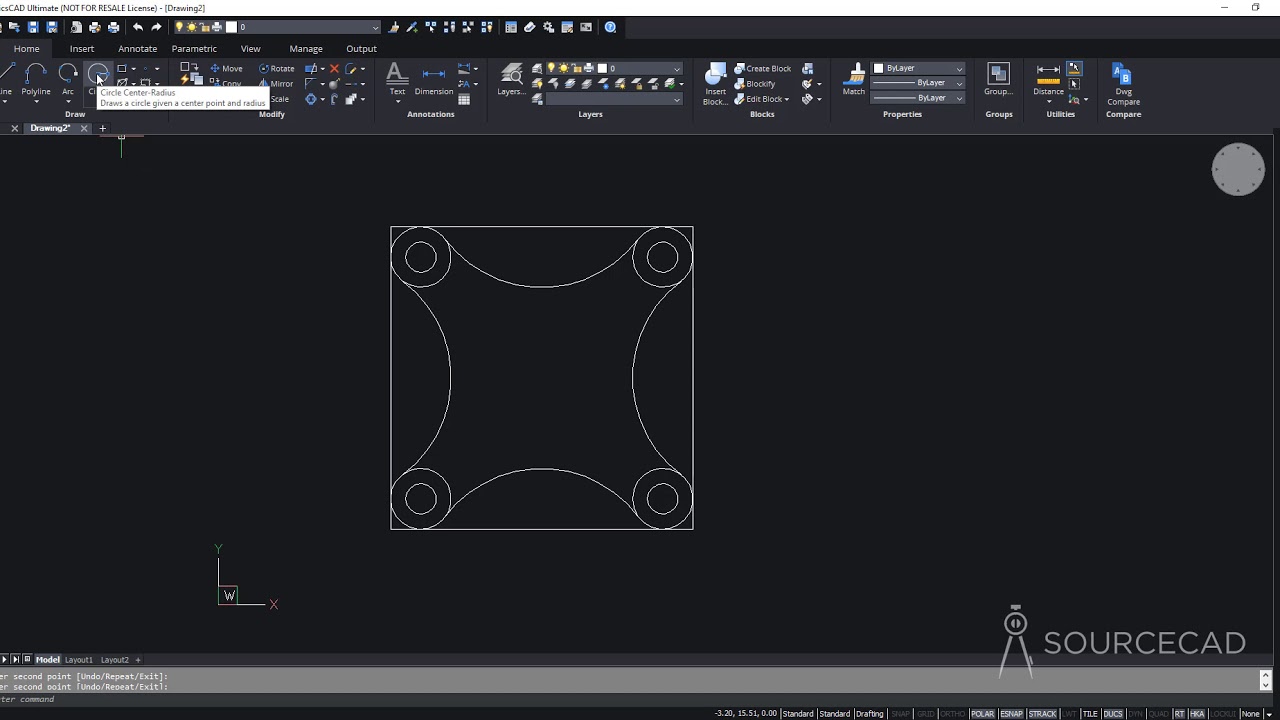Expand the Edit Block dropdown
Screen dimensions: 1280x720
point(786,99)
